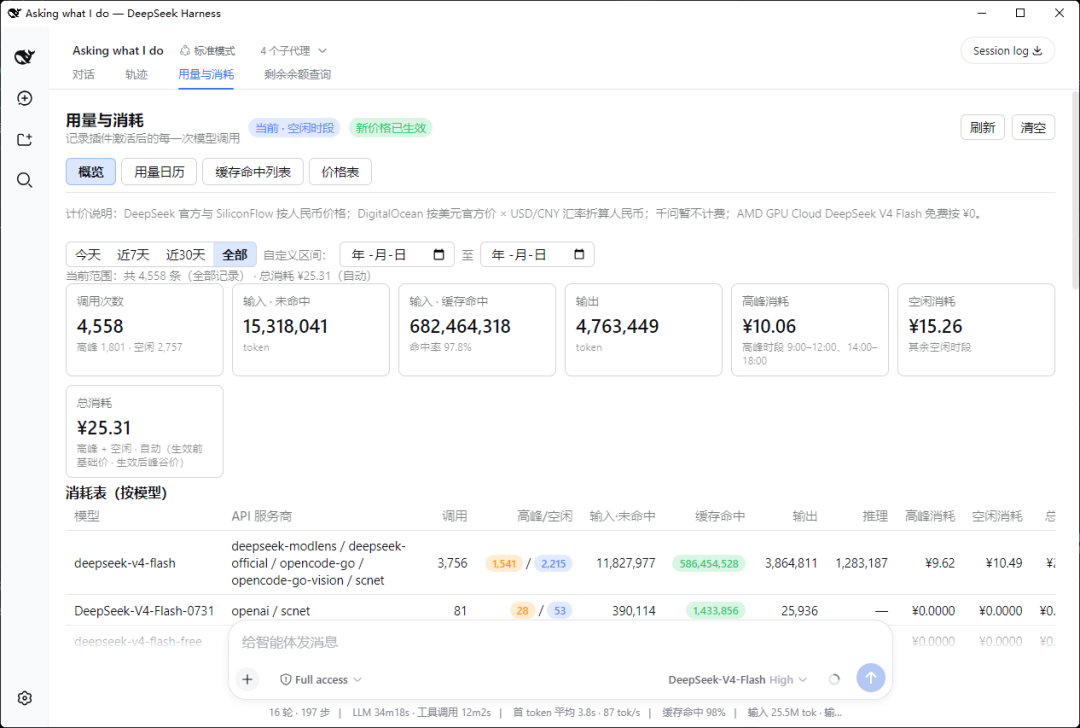
Task: Open calendar picker on the end date field
Action: (579, 255)
